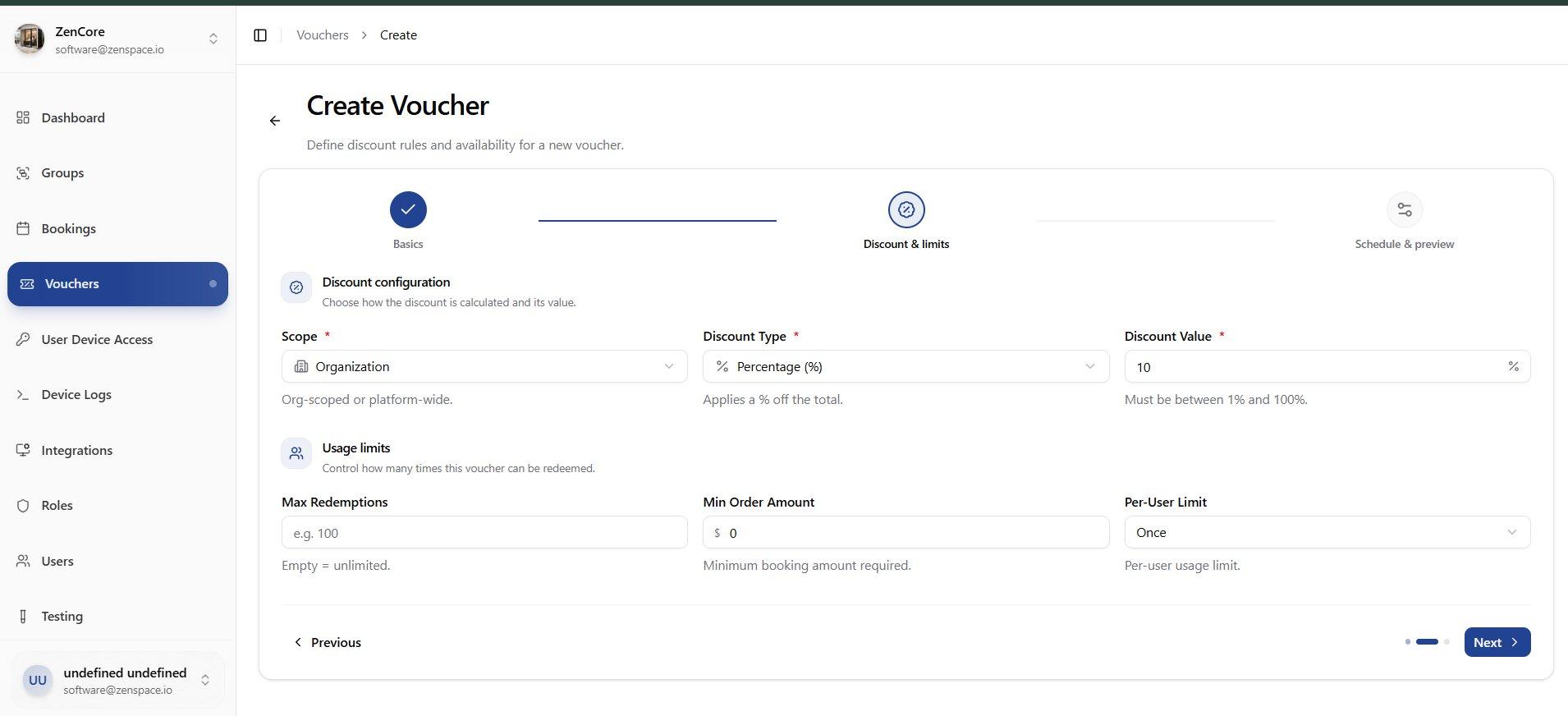This screenshot has width=1568, height=716.
Task: Click the Discount & limits step icon
Action: pyautogui.click(x=906, y=209)
